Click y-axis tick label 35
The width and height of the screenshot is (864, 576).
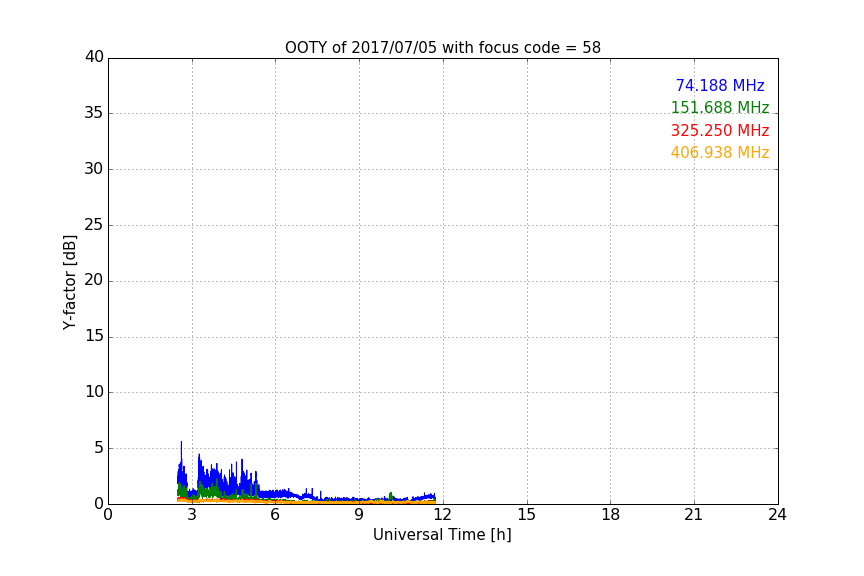point(94,113)
